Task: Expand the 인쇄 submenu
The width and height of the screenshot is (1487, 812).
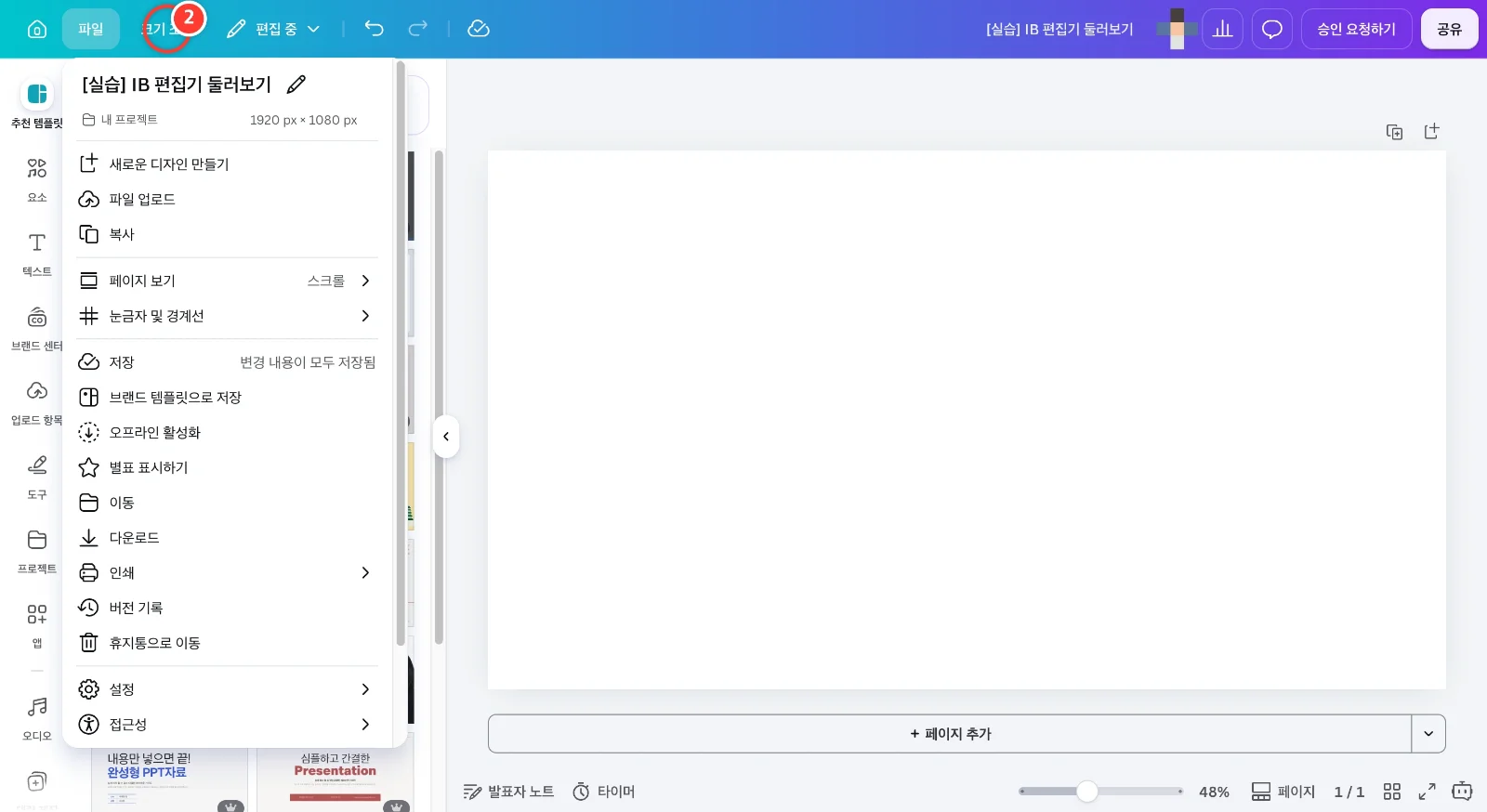Action: (227, 573)
